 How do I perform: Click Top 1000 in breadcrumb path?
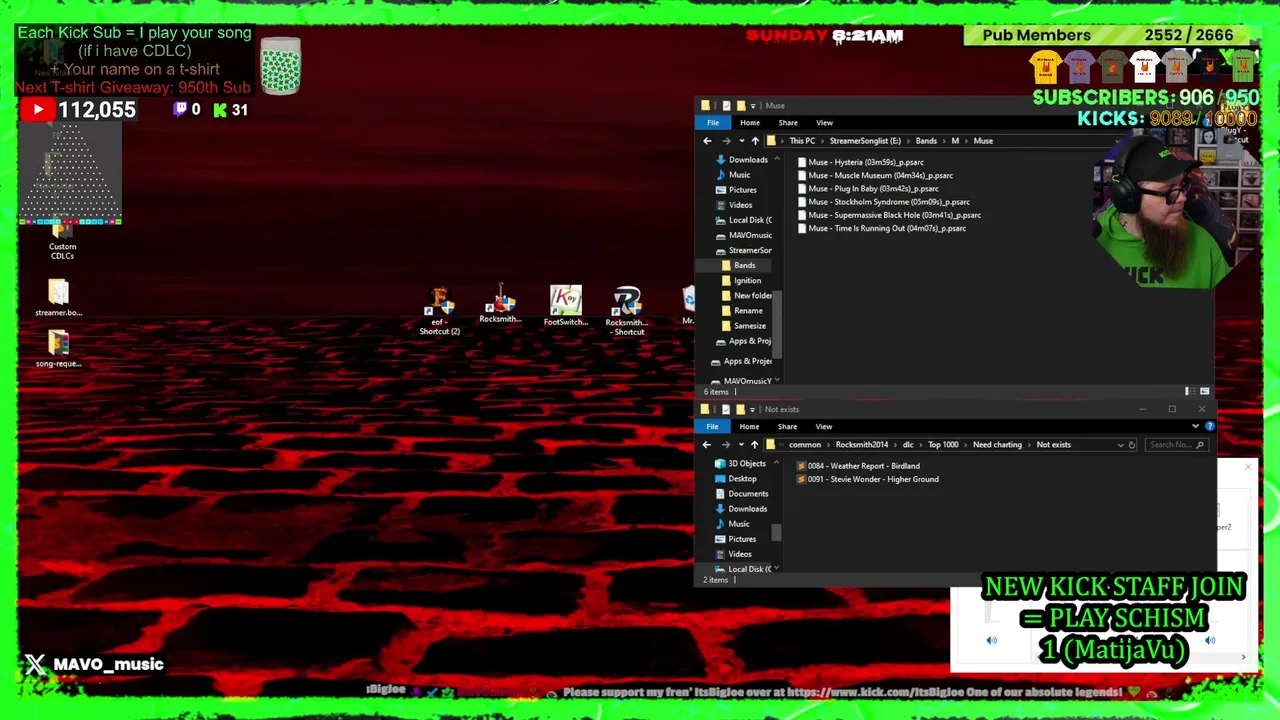[x=943, y=445]
